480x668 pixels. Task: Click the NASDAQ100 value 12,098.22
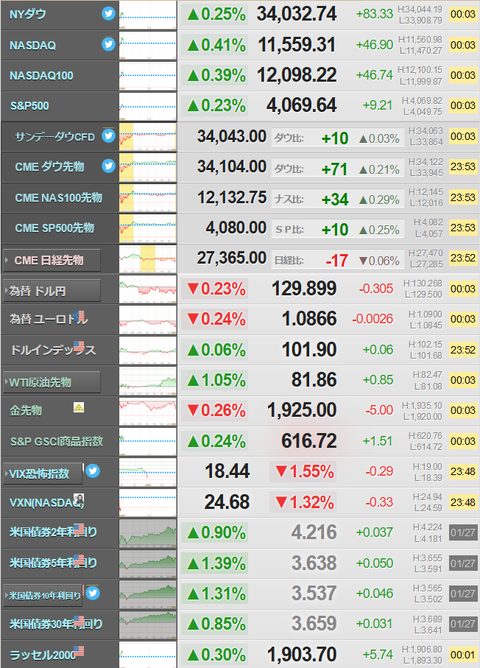[296, 75]
